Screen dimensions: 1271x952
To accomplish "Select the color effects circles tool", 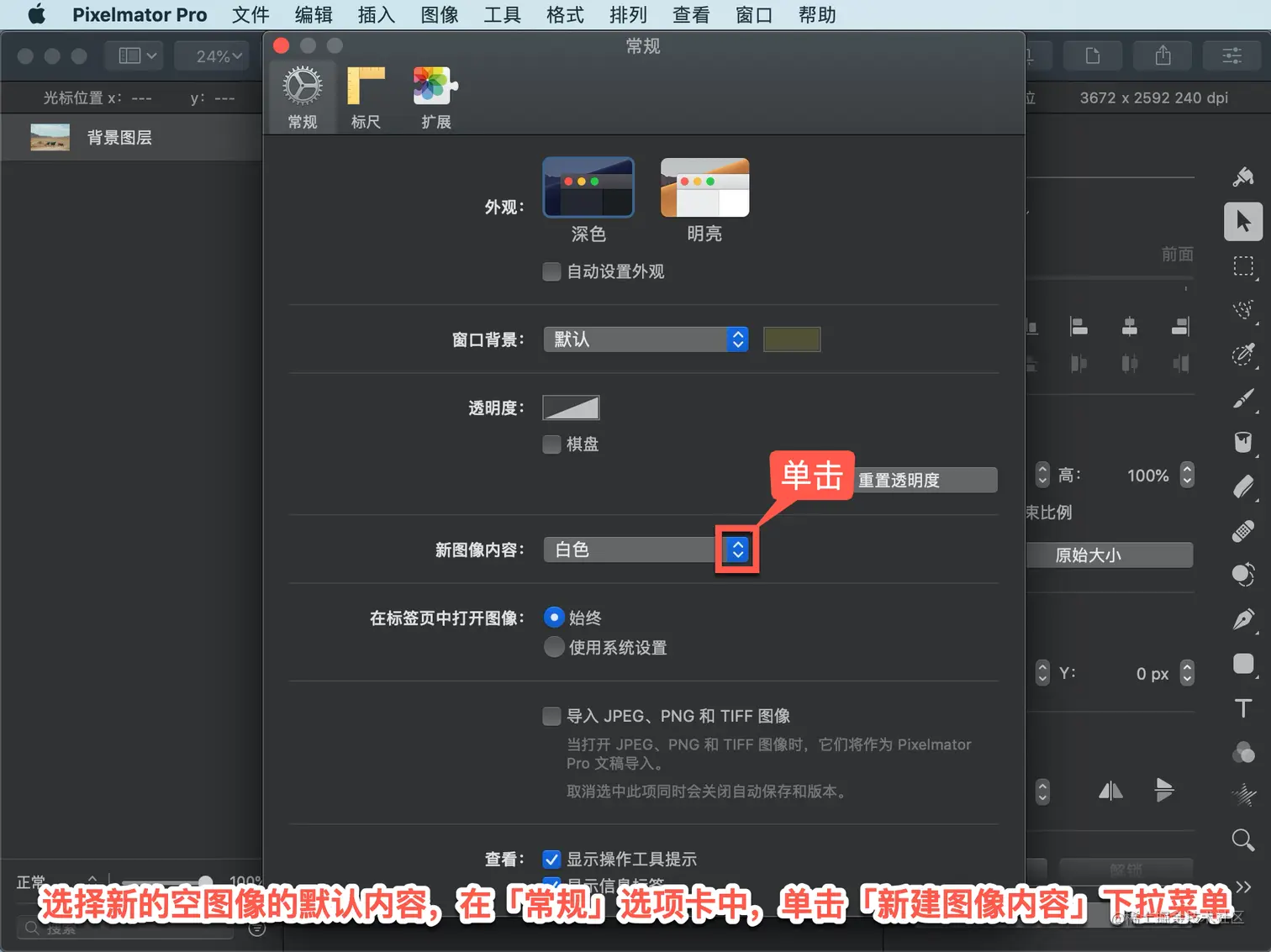I will [1243, 752].
